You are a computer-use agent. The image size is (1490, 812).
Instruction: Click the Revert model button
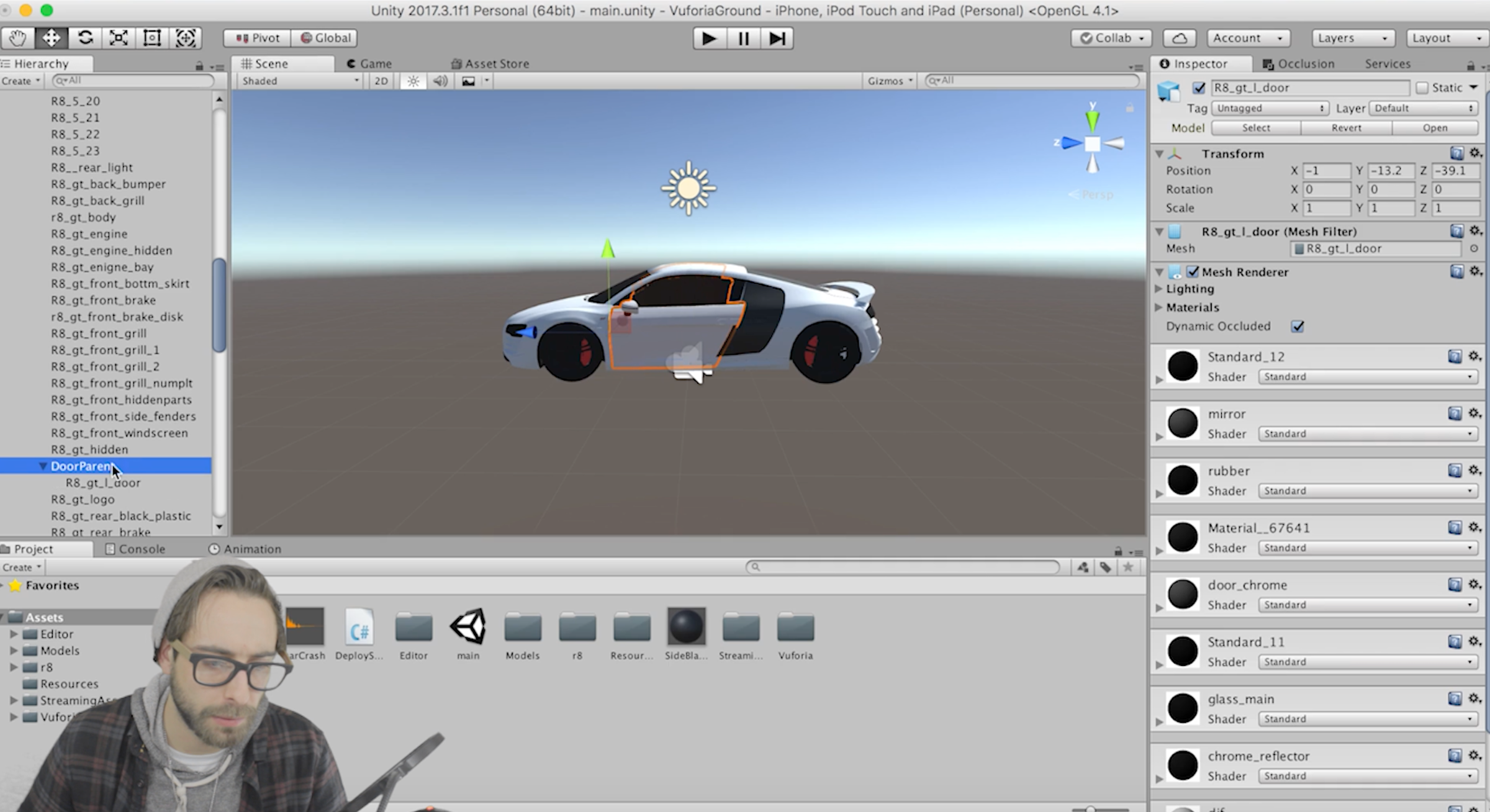coord(1346,128)
